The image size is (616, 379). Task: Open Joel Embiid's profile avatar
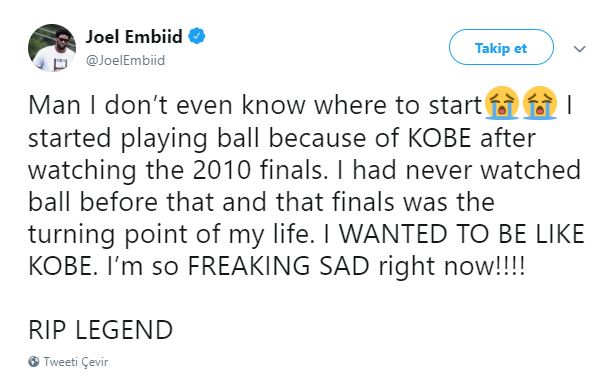pos(52,48)
